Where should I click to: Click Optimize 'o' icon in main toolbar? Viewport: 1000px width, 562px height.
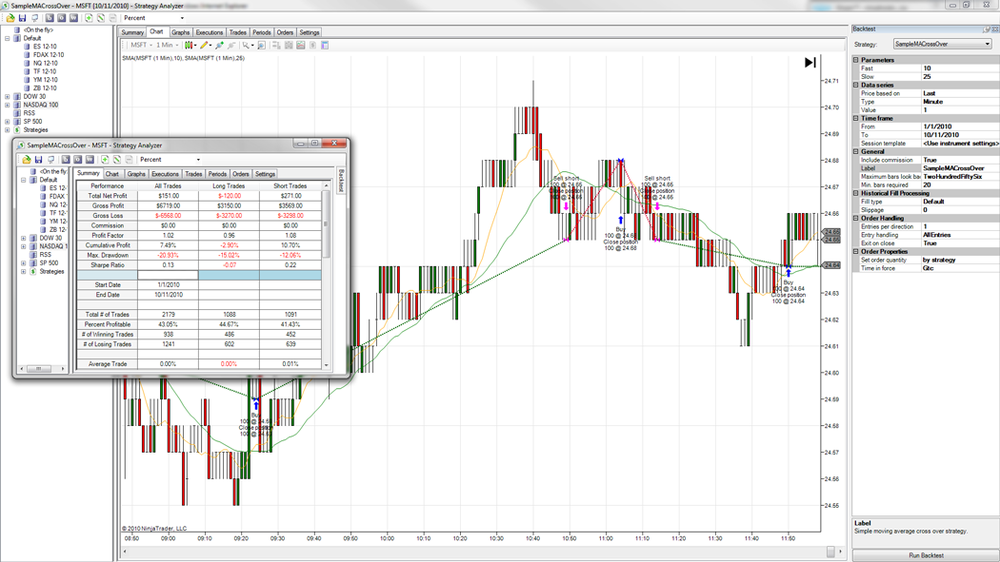(x=62, y=18)
